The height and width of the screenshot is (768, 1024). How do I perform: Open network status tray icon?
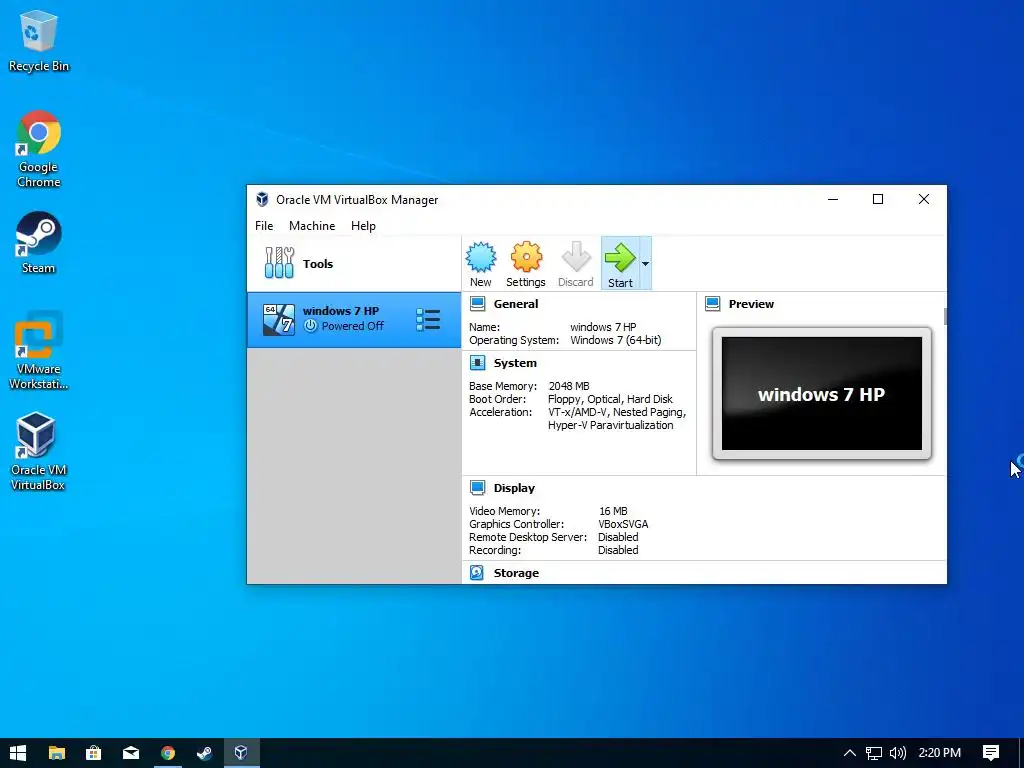click(874, 753)
